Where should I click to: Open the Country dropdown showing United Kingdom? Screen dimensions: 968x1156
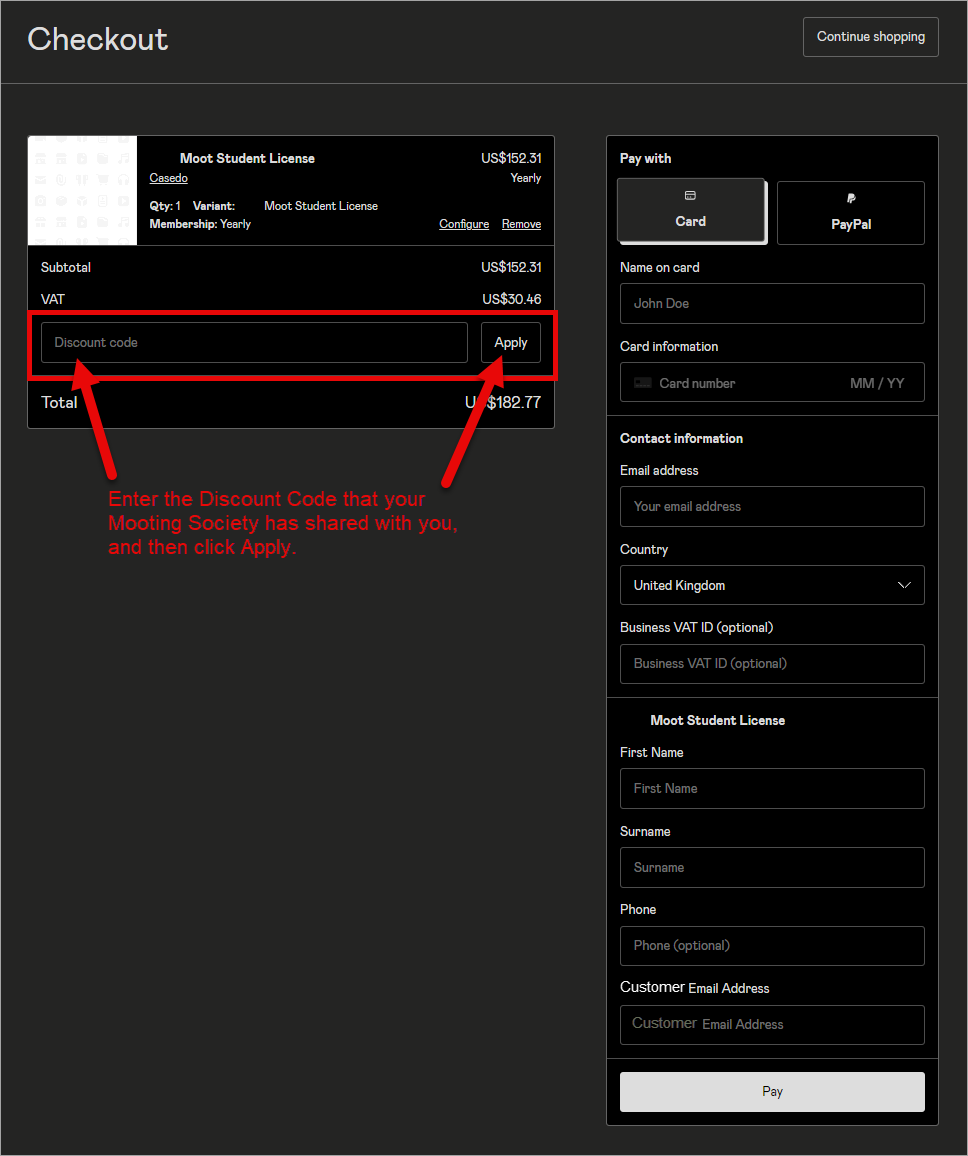tap(772, 585)
